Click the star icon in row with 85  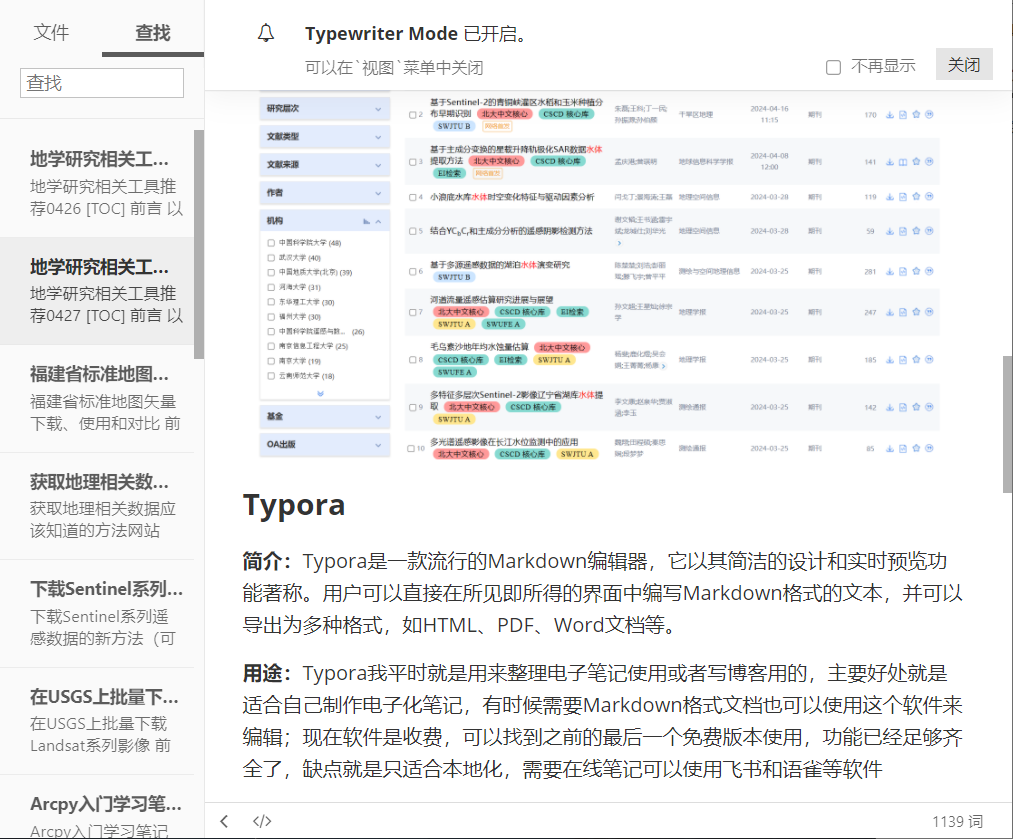tap(916, 448)
